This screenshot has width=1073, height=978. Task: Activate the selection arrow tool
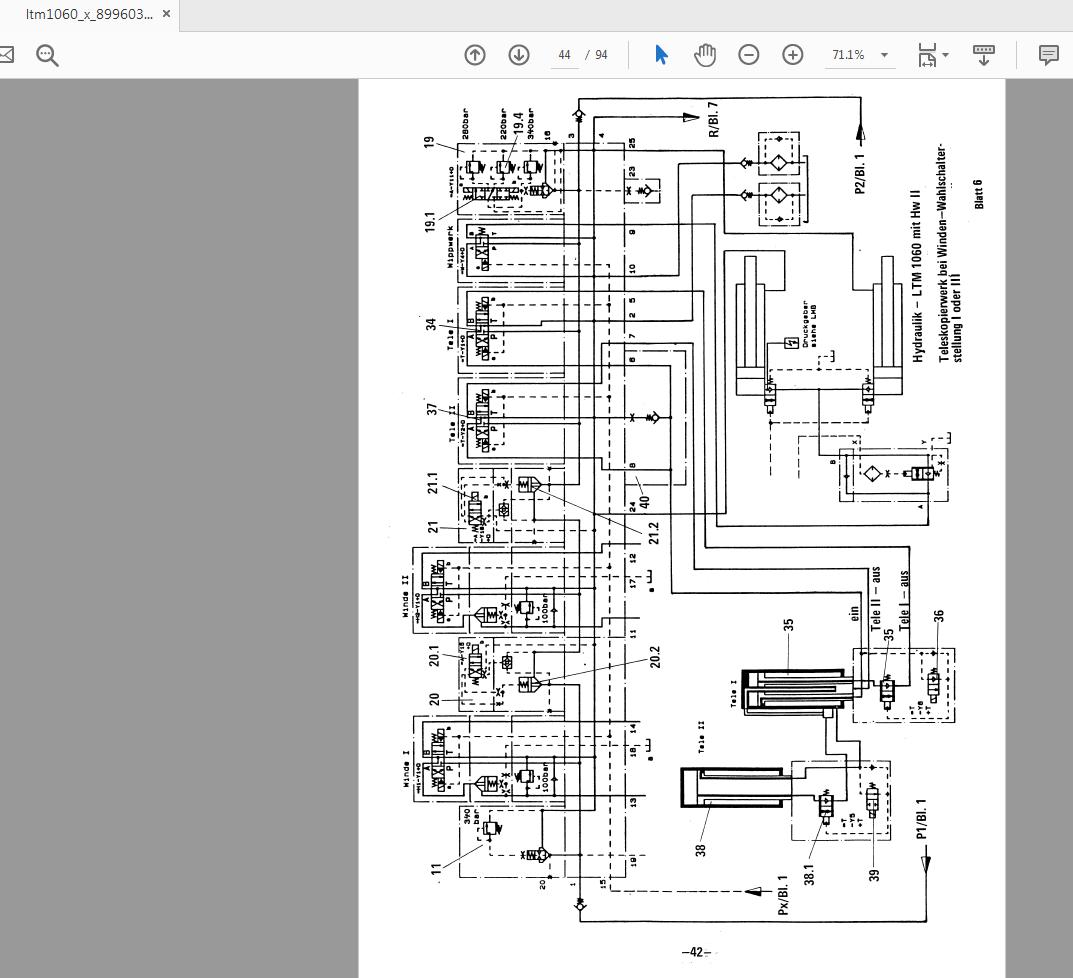[x=661, y=55]
